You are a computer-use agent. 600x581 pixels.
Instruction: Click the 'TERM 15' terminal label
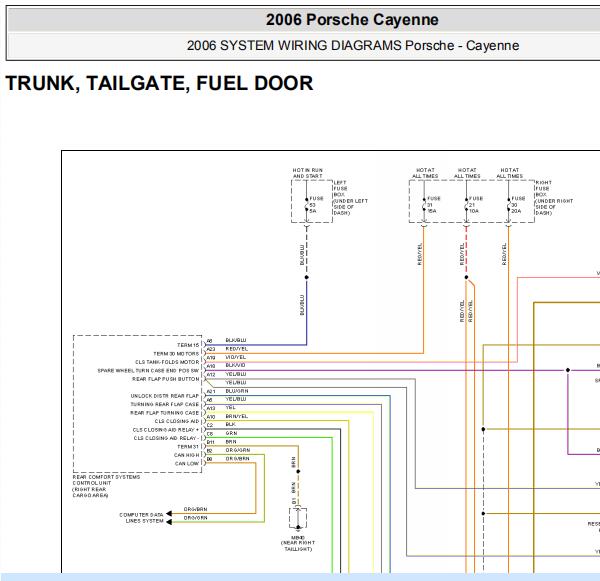[188, 345]
